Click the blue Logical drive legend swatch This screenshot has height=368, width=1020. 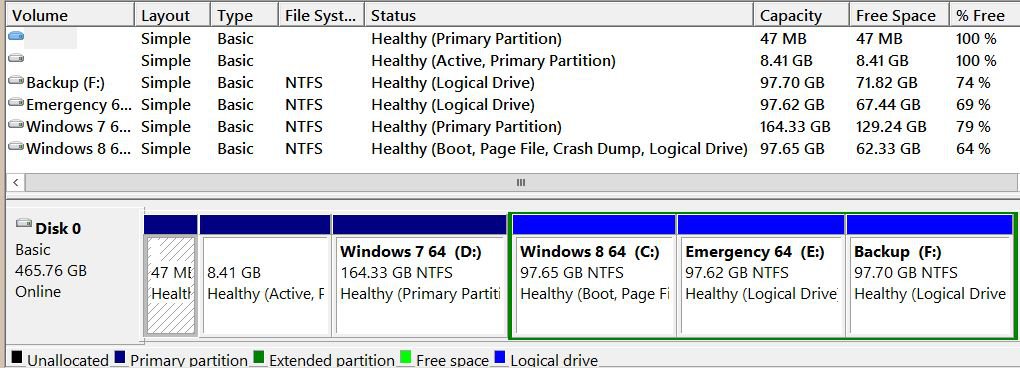[x=500, y=357]
